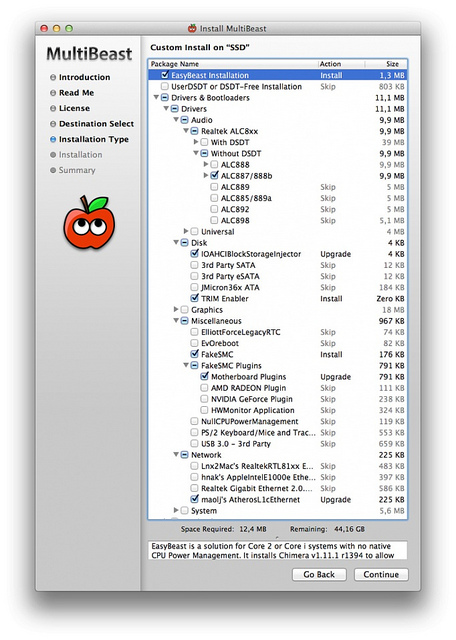The width and height of the screenshot is (456, 640).
Task: Click the tomato icon in title bar
Action: (x=192, y=28)
